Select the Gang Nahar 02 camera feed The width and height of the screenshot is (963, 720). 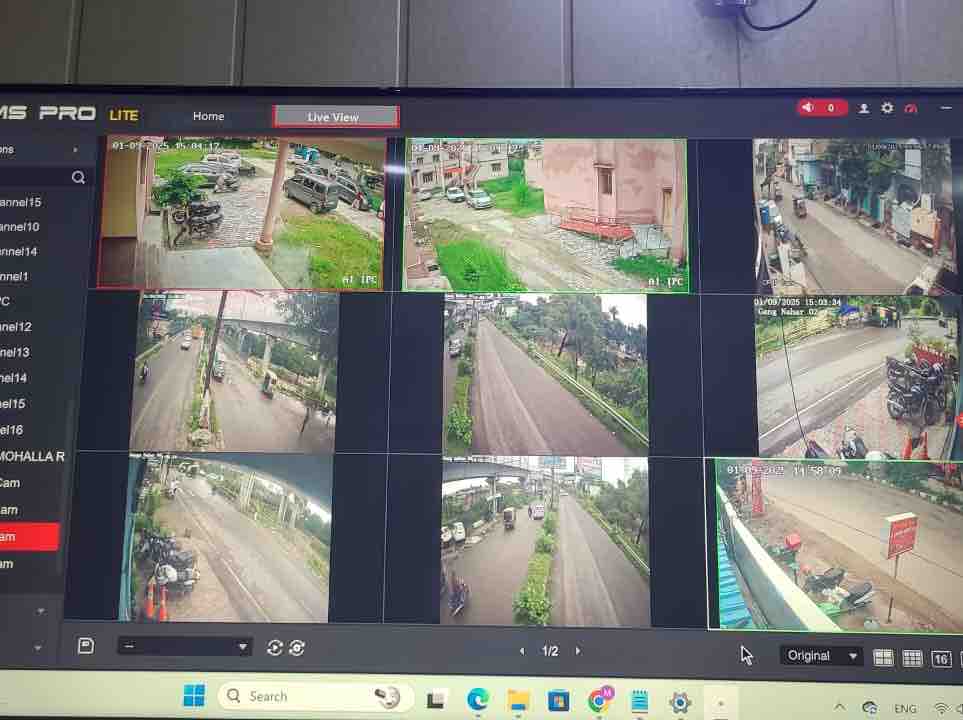click(855, 377)
